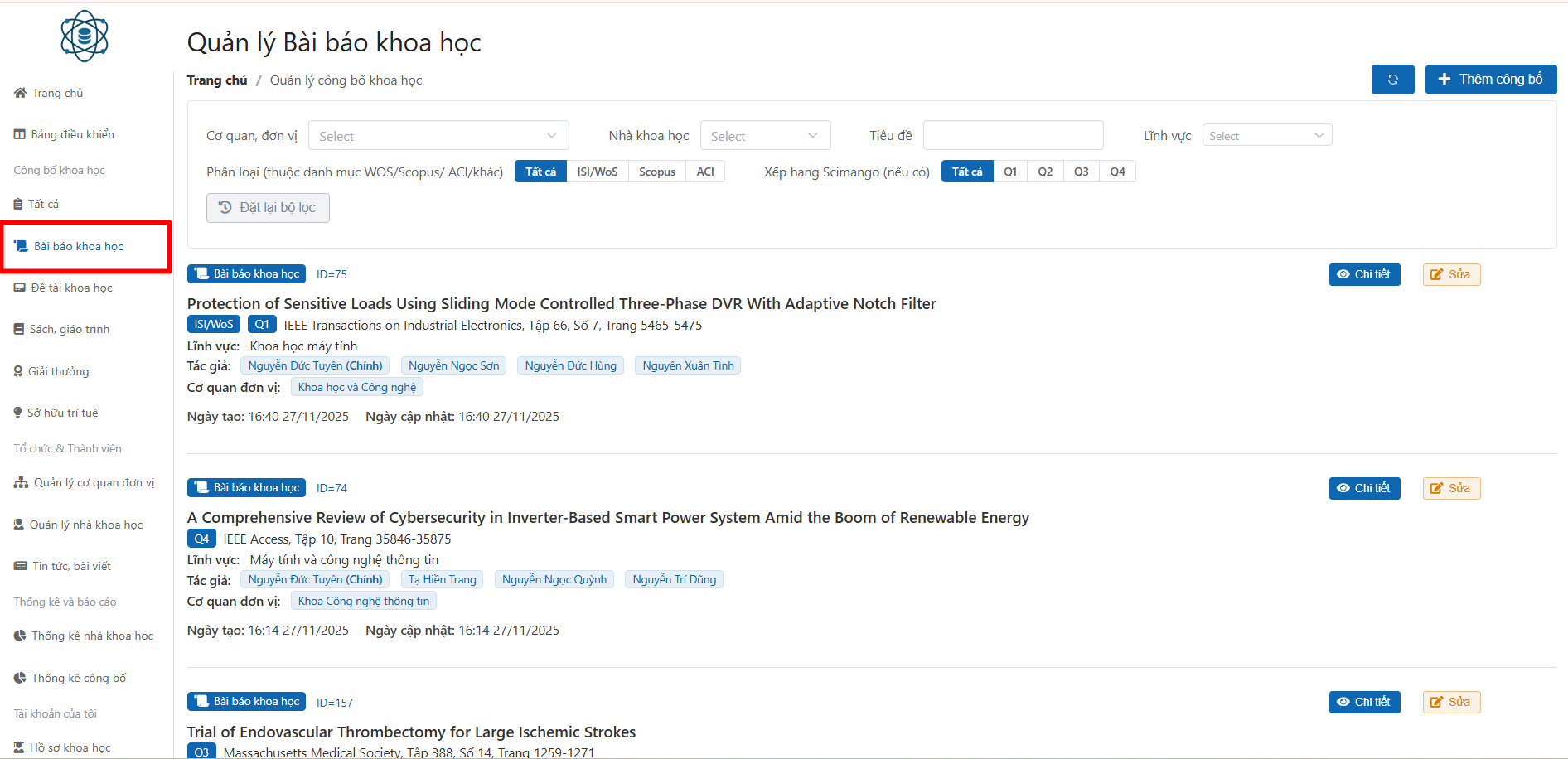Open Đề tài khoa học menu item

(71, 288)
